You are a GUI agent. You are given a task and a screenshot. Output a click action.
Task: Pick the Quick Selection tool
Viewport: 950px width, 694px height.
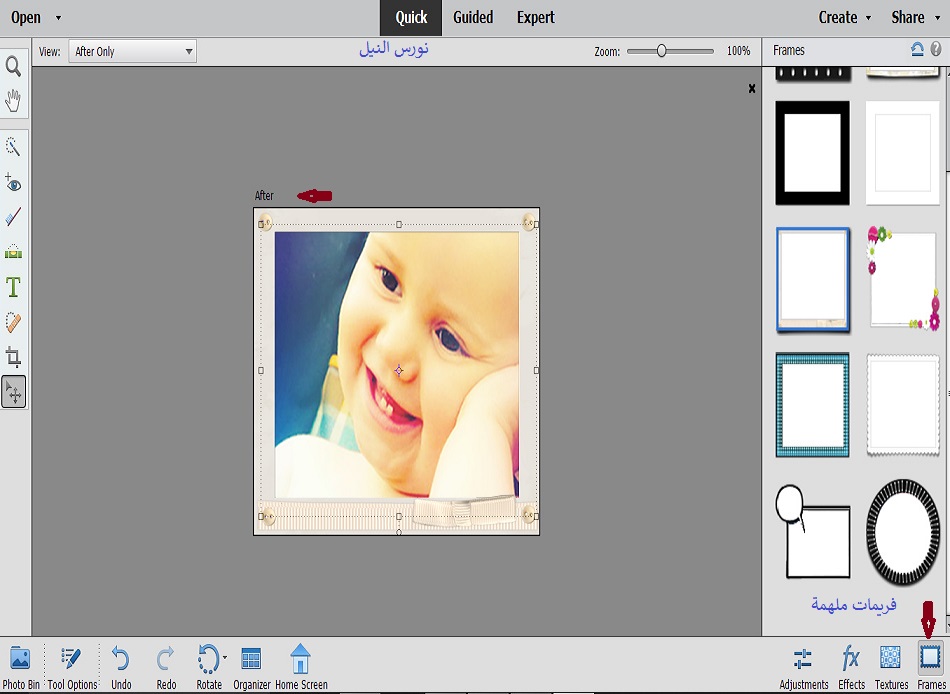point(14,147)
